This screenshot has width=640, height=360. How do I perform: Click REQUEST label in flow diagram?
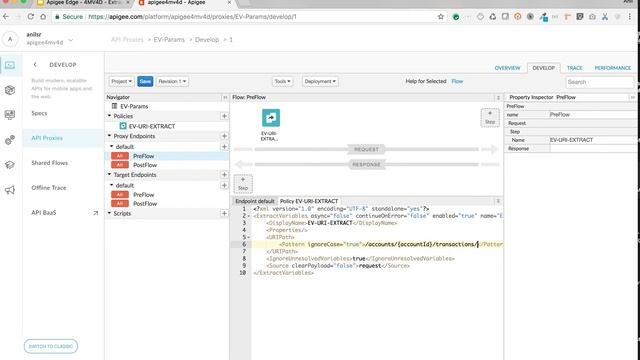(x=366, y=149)
